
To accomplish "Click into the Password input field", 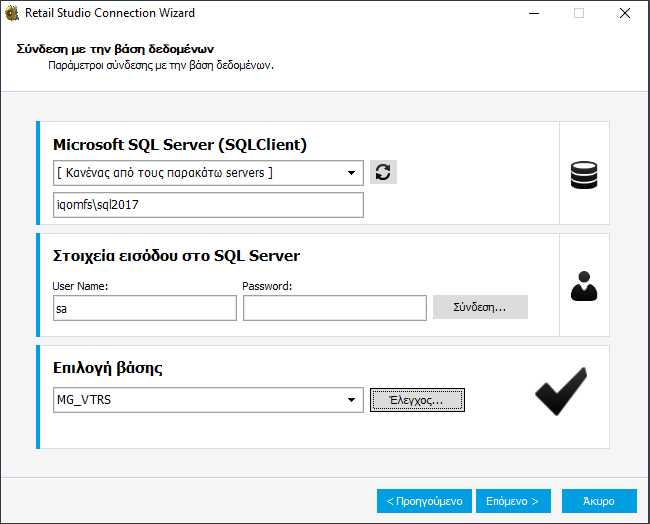I will coord(334,309).
